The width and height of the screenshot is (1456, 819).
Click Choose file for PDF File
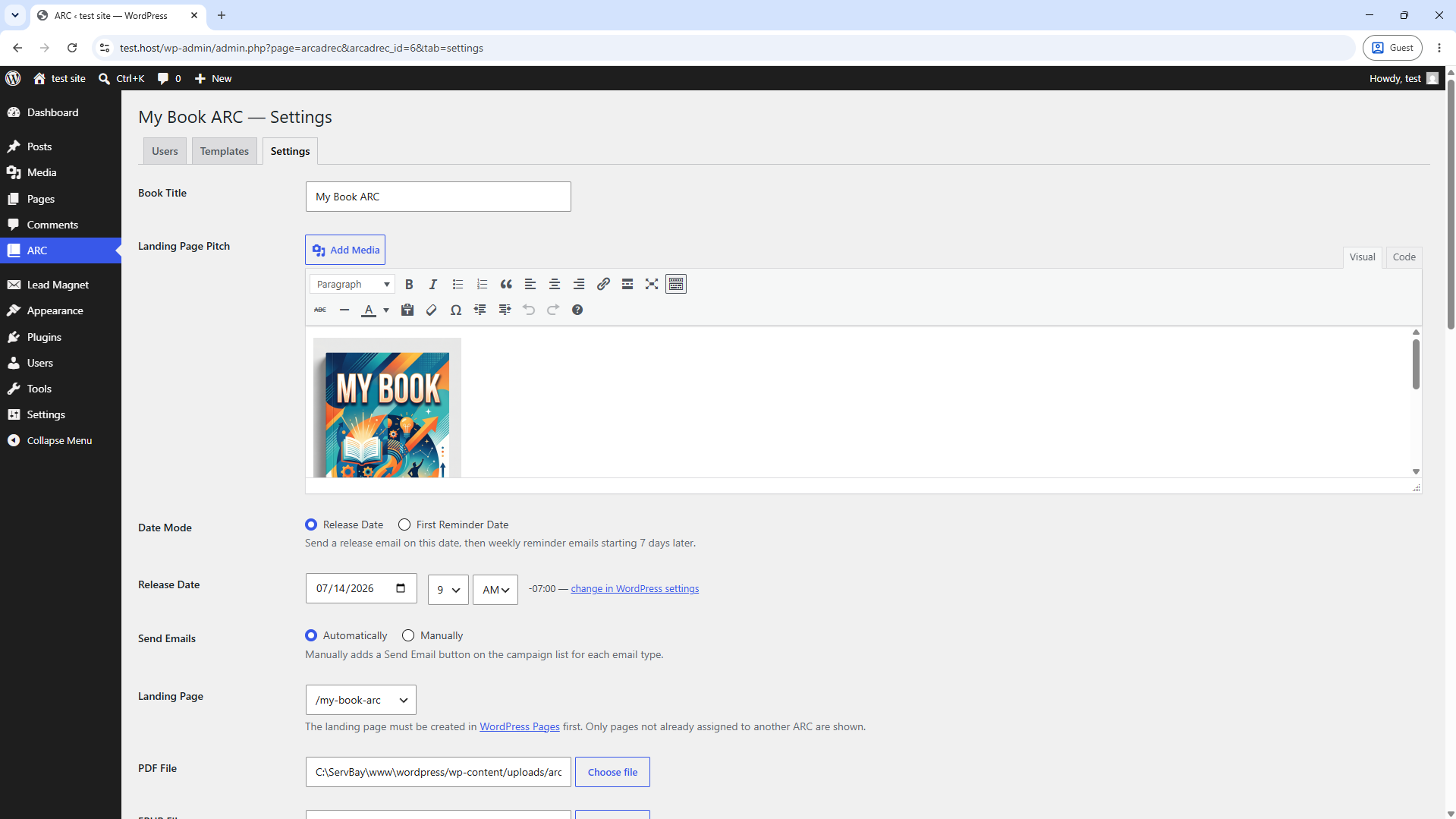tap(612, 772)
